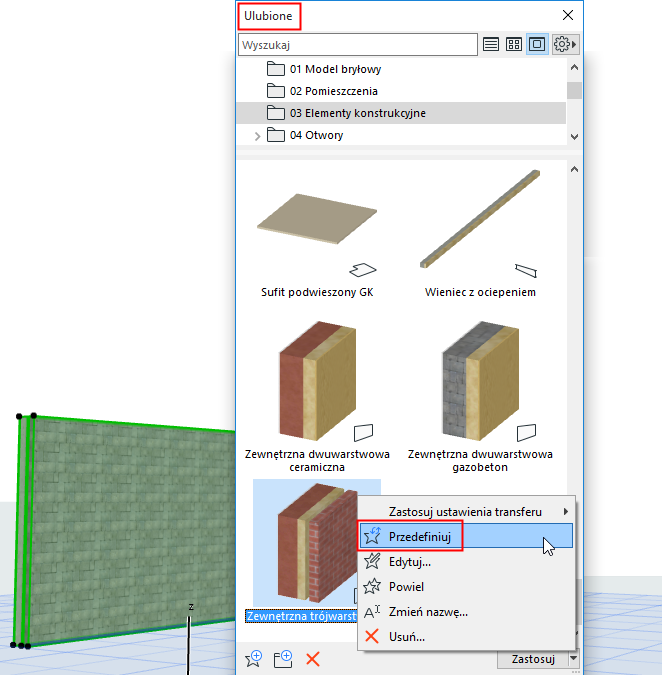Image resolution: width=662 pixels, height=675 pixels.
Task: Click folder tree scroll up arrow
Action: point(574,68)
